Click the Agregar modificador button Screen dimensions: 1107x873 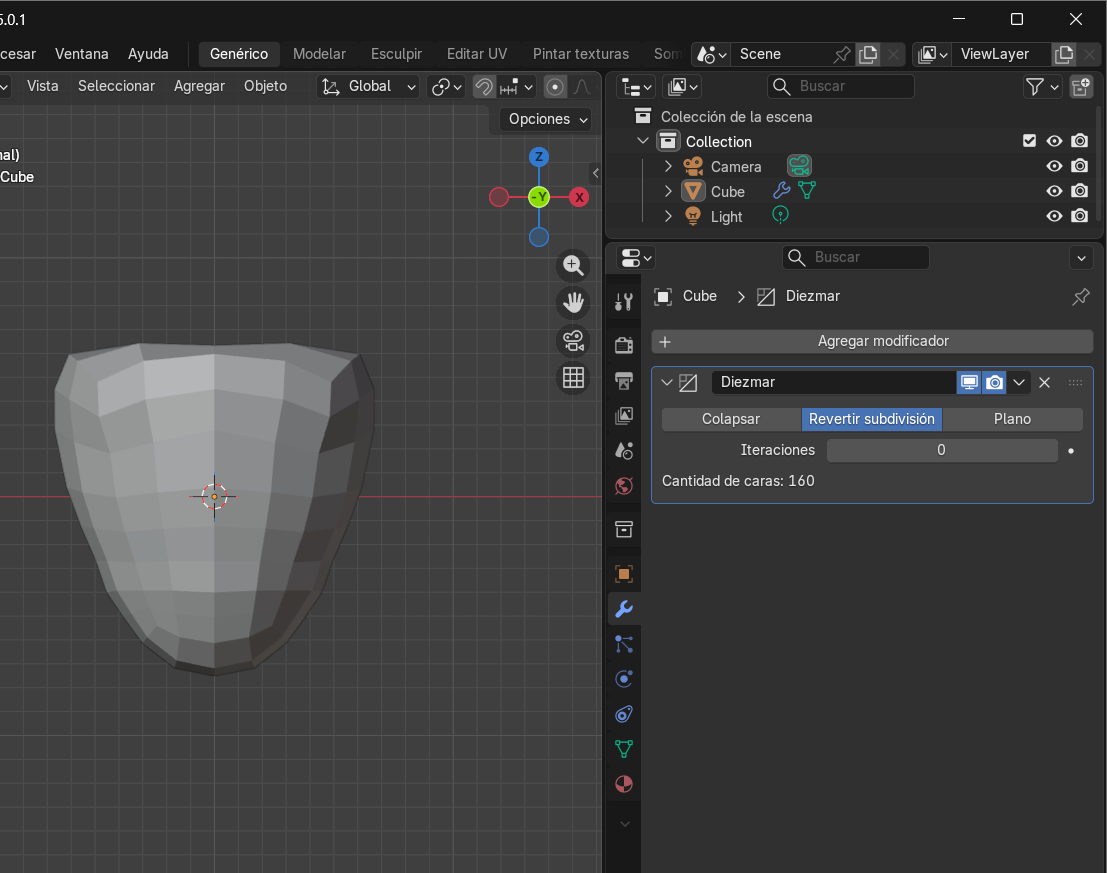(872, 341)
